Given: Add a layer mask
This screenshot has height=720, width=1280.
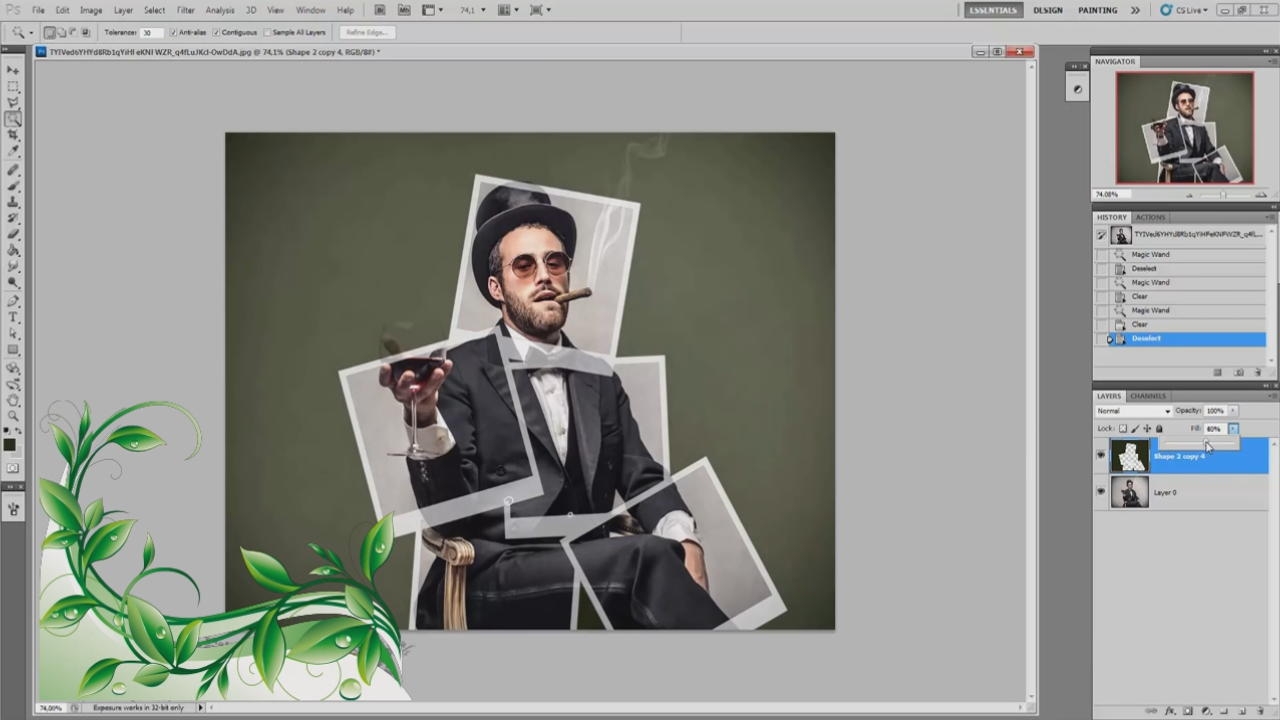Looking at the screenshot, I should pyautogui.click(x=1188, y=711).
